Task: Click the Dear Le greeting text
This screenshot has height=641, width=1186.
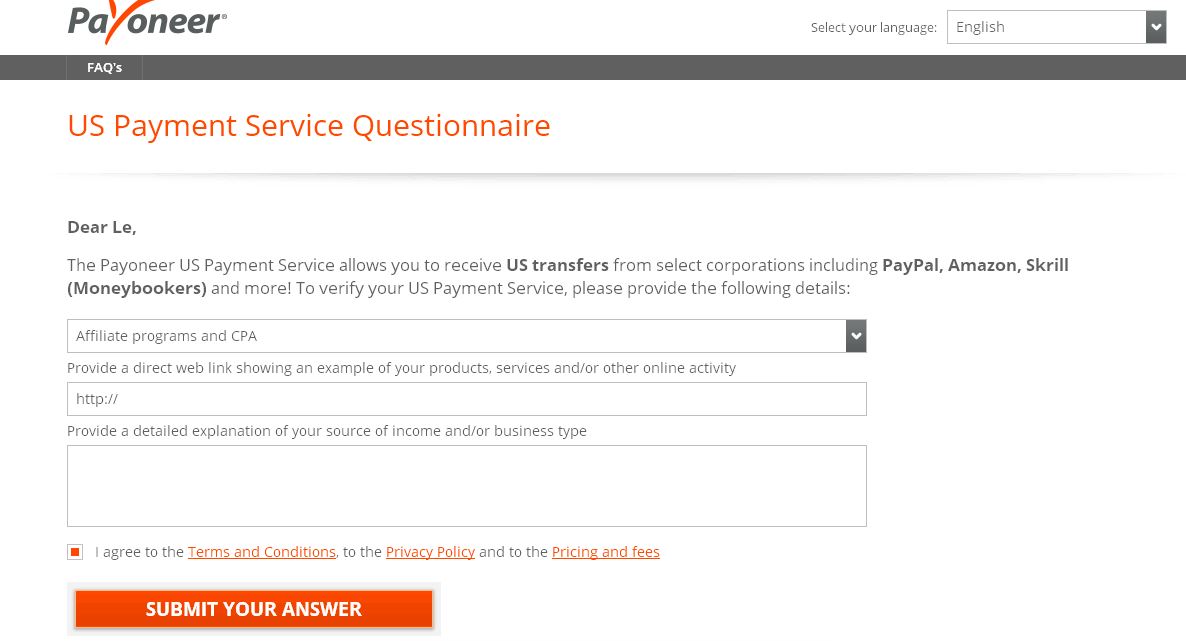Action: click(x=101, y=227)
